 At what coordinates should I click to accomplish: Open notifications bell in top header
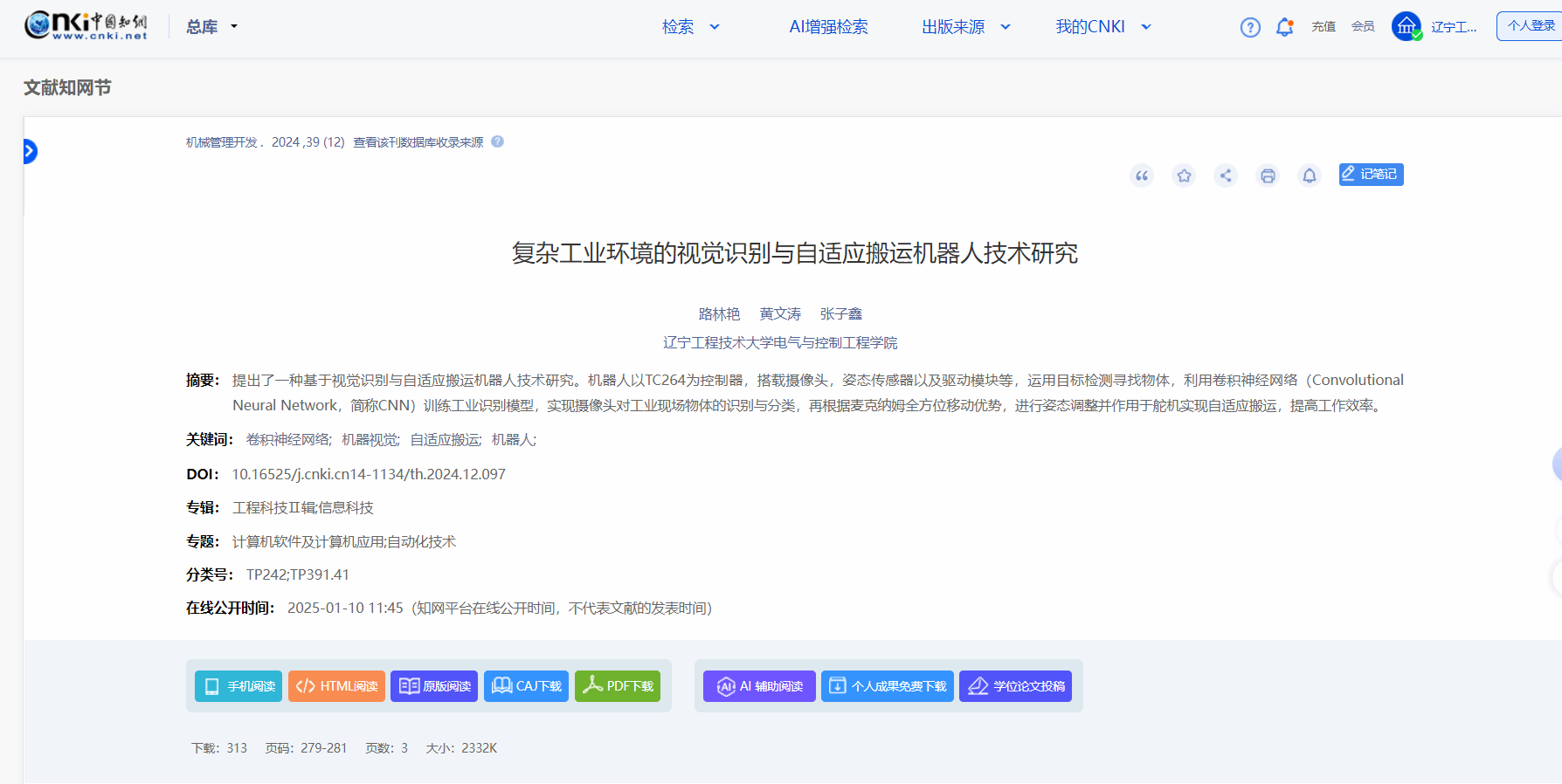click(1284, 27)
